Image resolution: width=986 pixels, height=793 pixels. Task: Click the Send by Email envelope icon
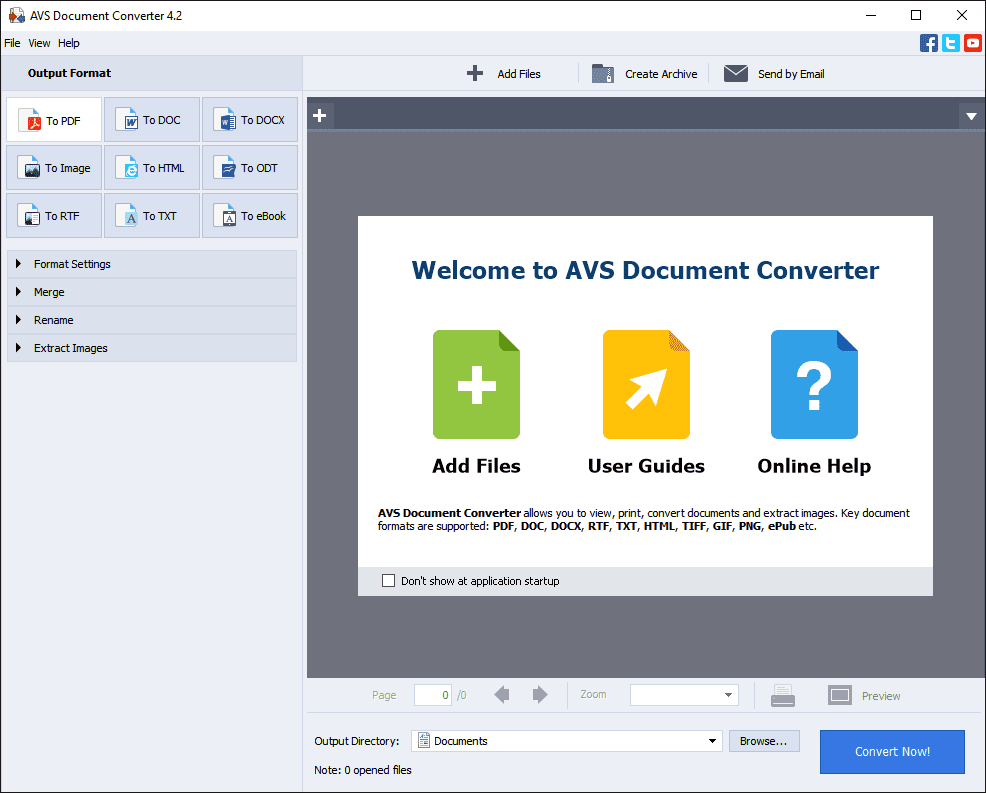[x=736, y=74]
